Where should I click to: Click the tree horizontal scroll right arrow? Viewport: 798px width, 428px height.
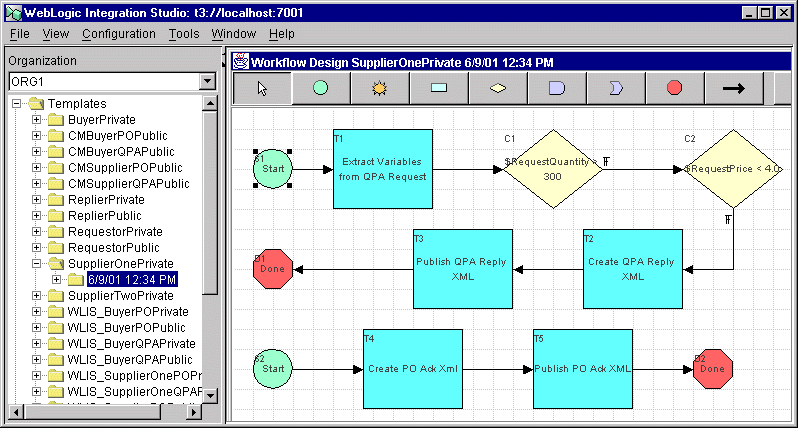coord(194,412)
